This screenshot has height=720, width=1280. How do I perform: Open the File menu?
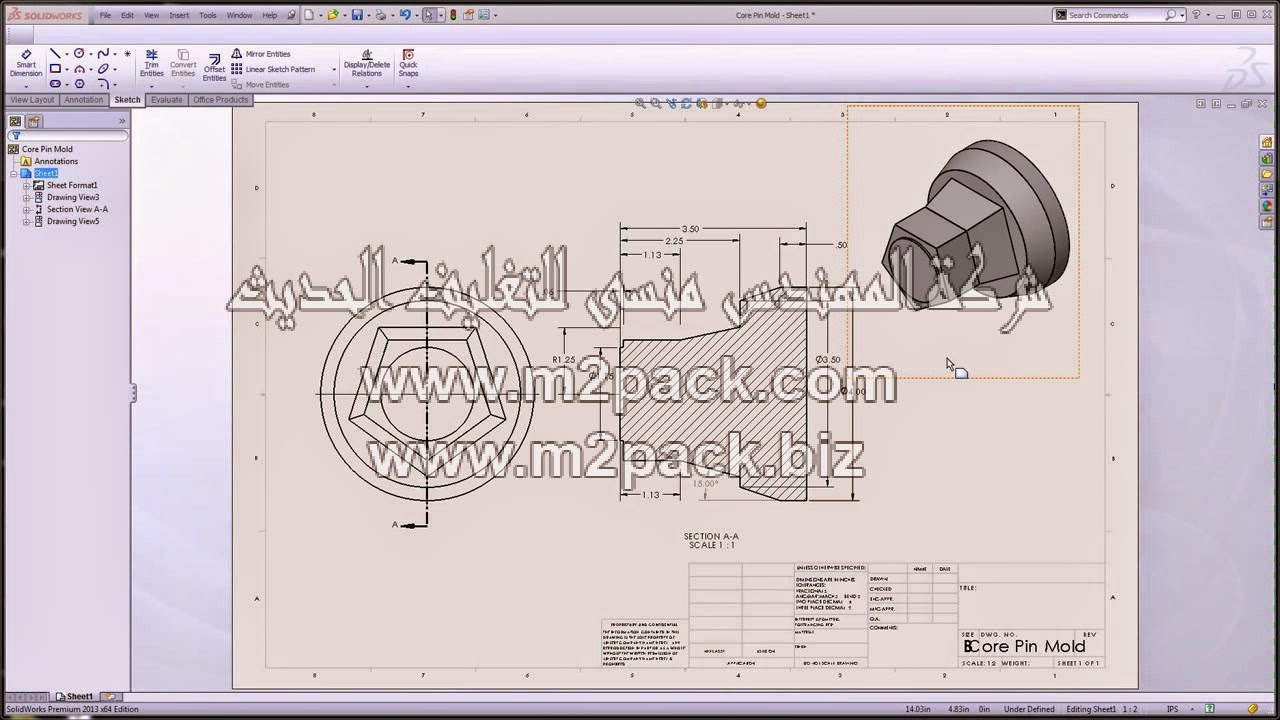point(105,15)
